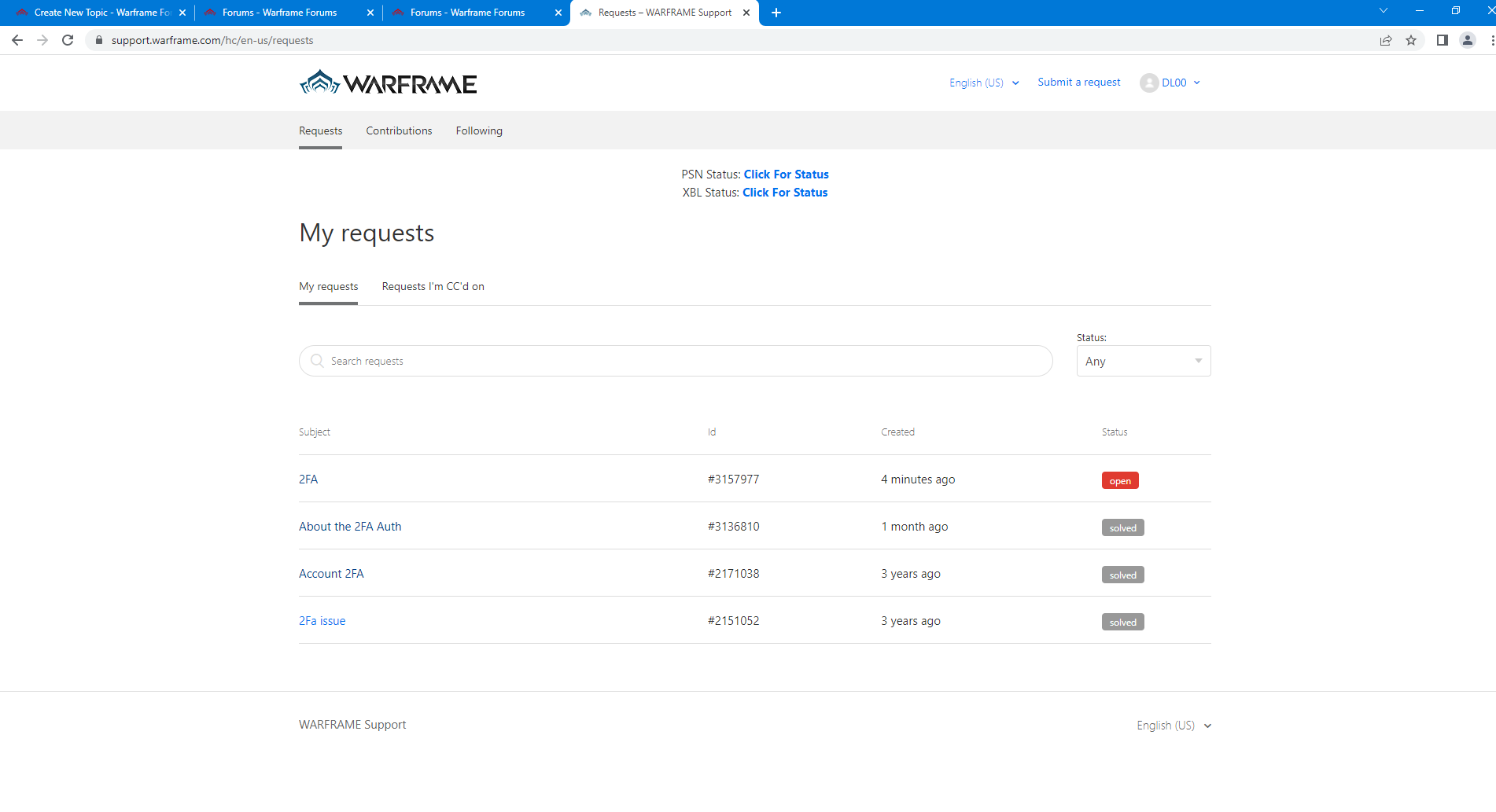Reload the support page
1496x812 pixels.
[x=68, y=40]
